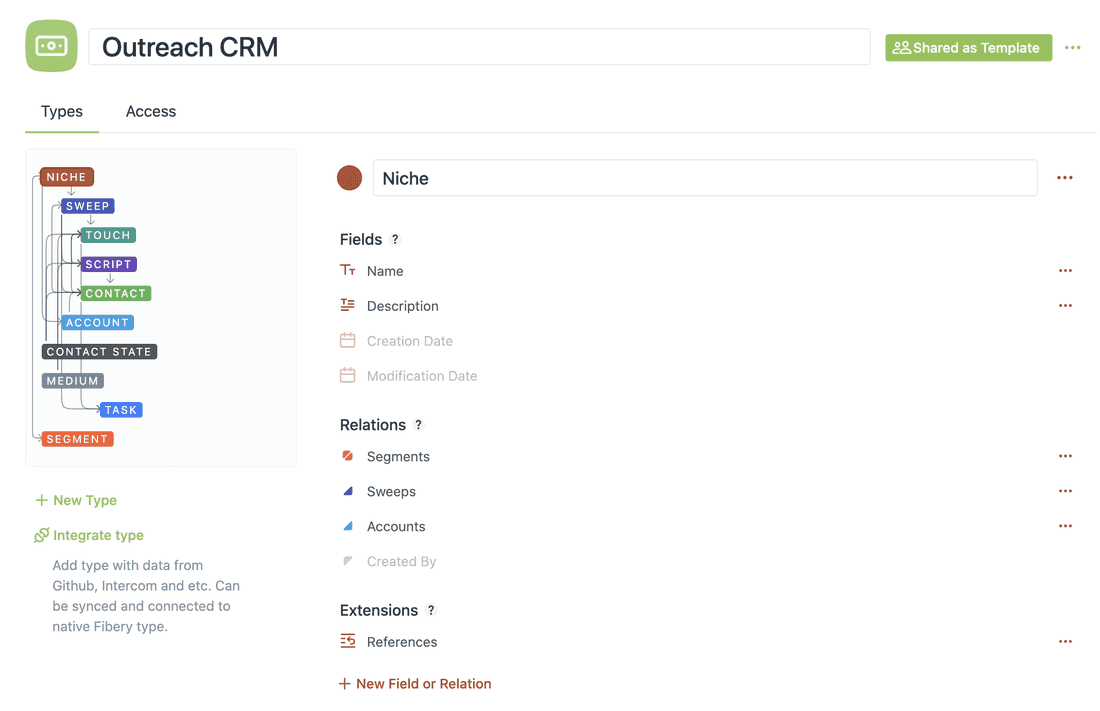
Task: Click the help icon beside Relations
Action: coord(419,425)
